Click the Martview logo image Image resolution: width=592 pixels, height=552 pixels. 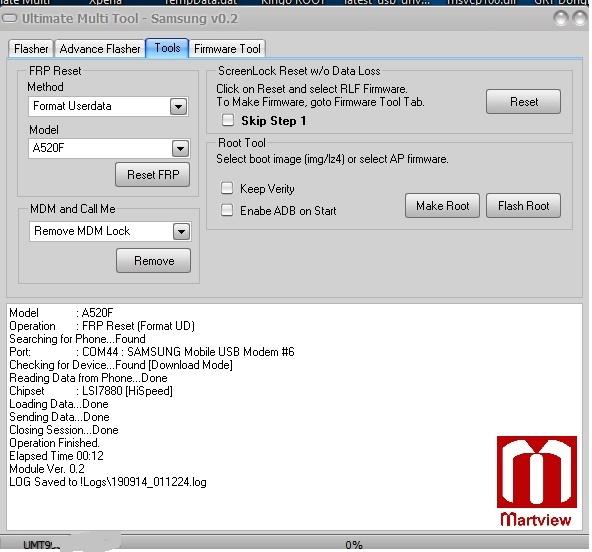tap(536, 481)
